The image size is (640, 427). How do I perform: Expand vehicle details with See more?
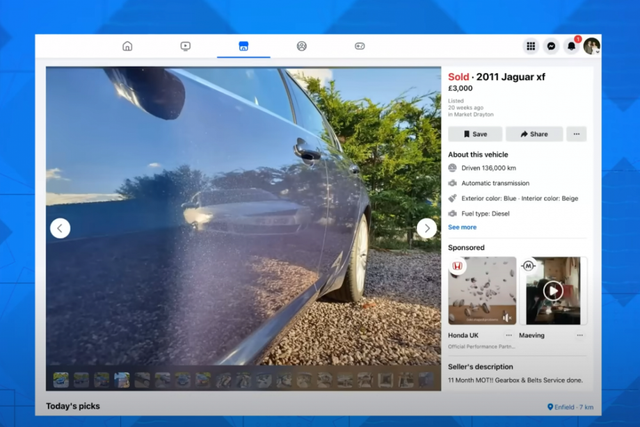pyautogui.click(x=462, y=227)
